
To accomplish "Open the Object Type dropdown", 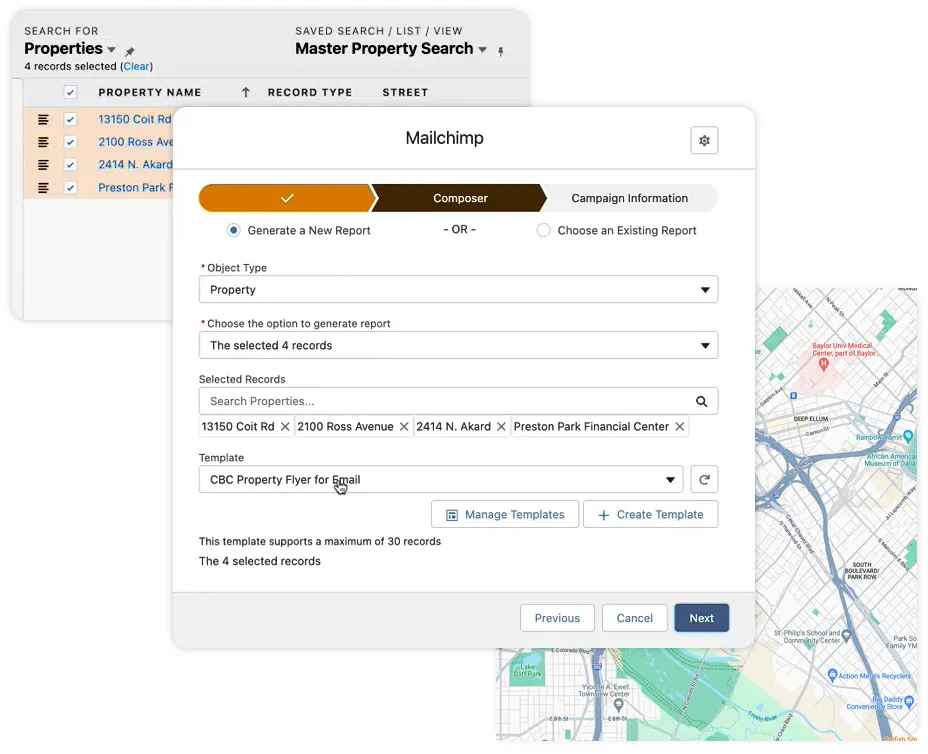I will [x=459, y=289].
